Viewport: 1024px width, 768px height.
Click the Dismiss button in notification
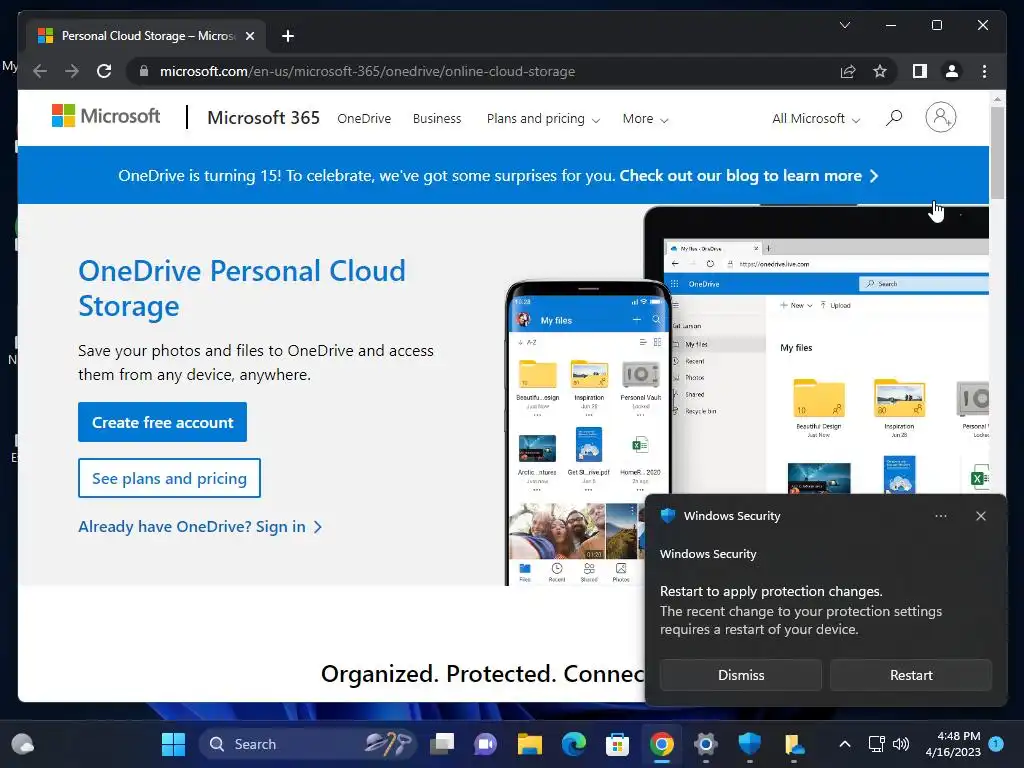coord(741,675)
